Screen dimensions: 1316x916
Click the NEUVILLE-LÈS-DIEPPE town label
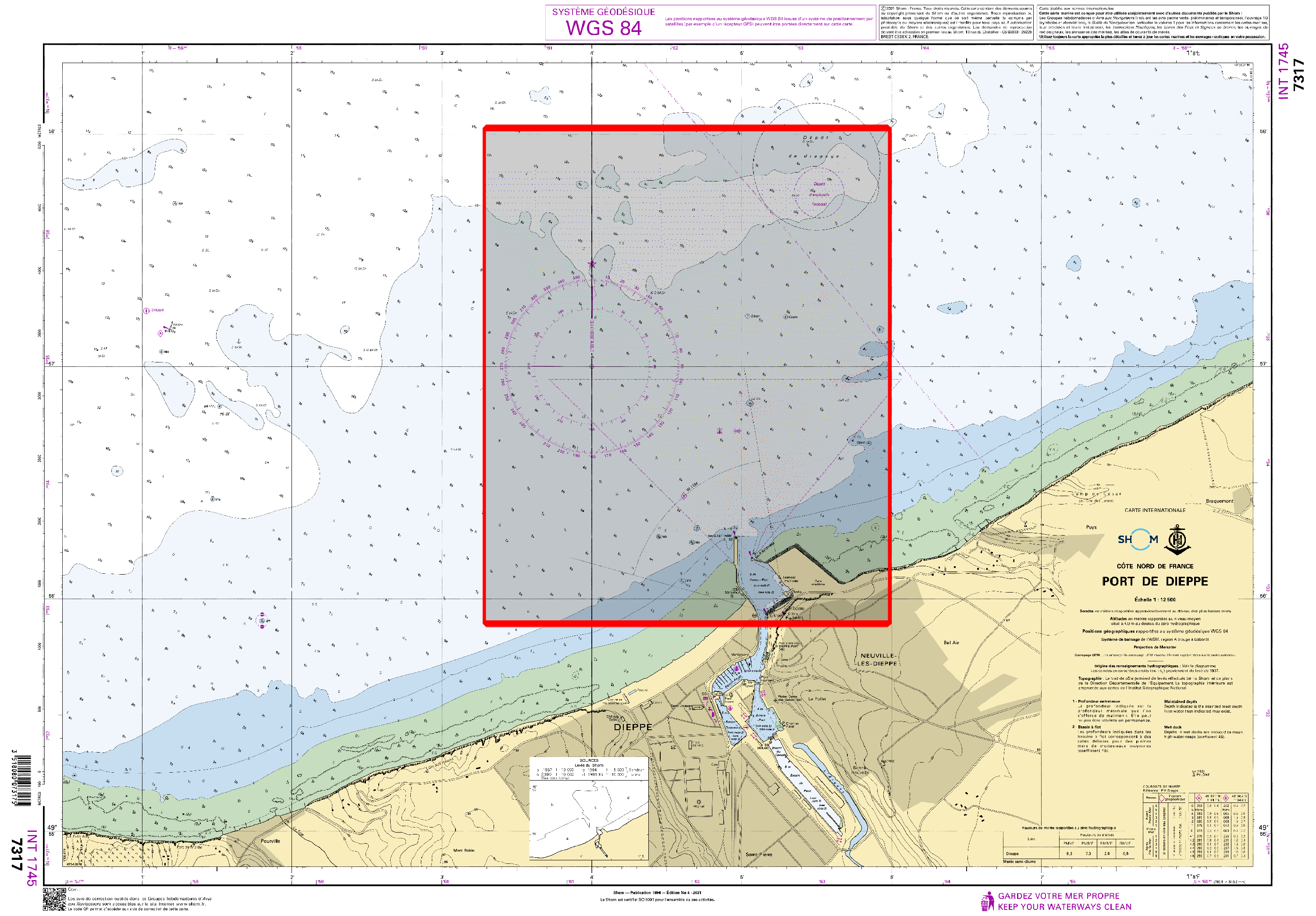(x=878, y=659)
